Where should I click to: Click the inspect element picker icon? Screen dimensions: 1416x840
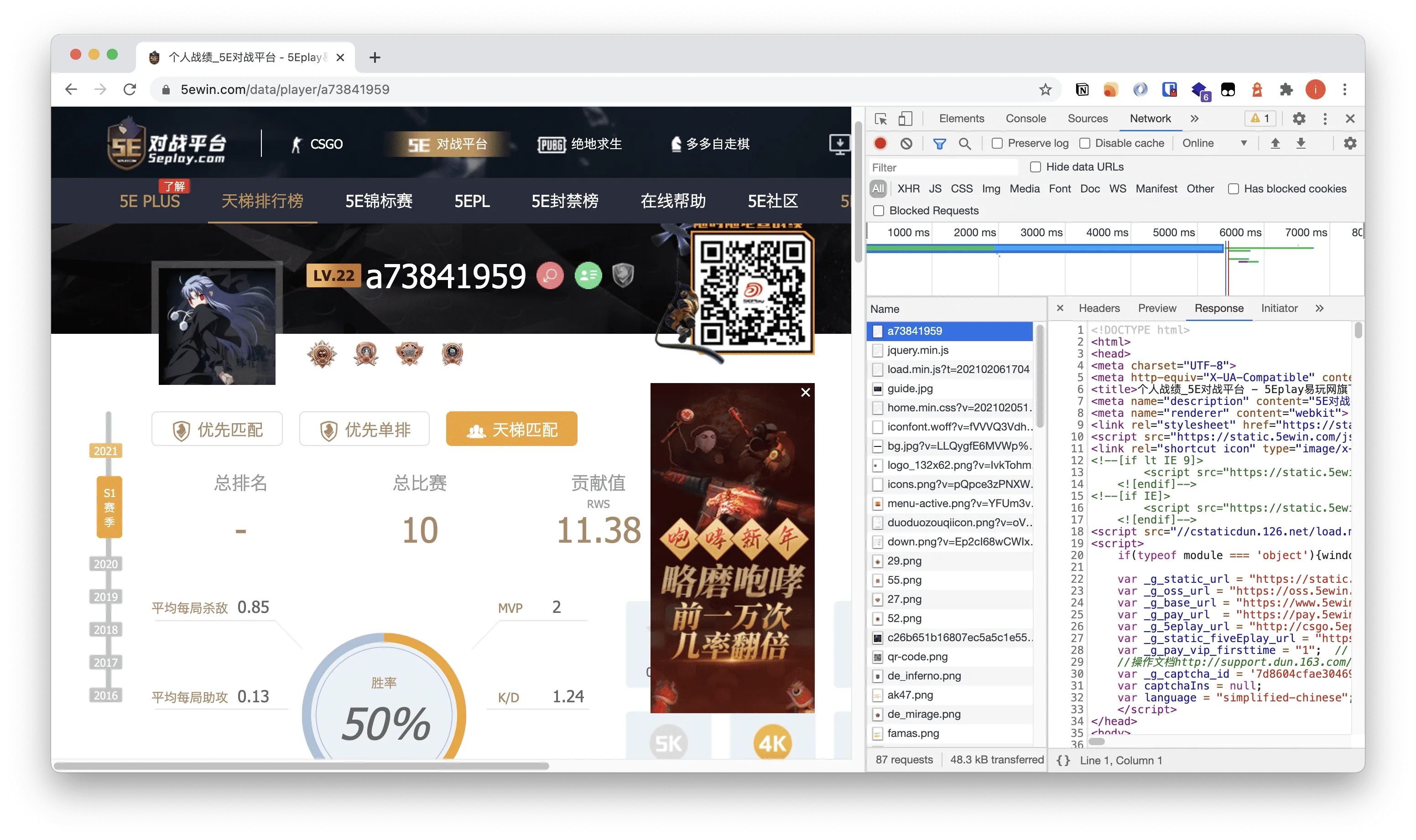[880, 119]
